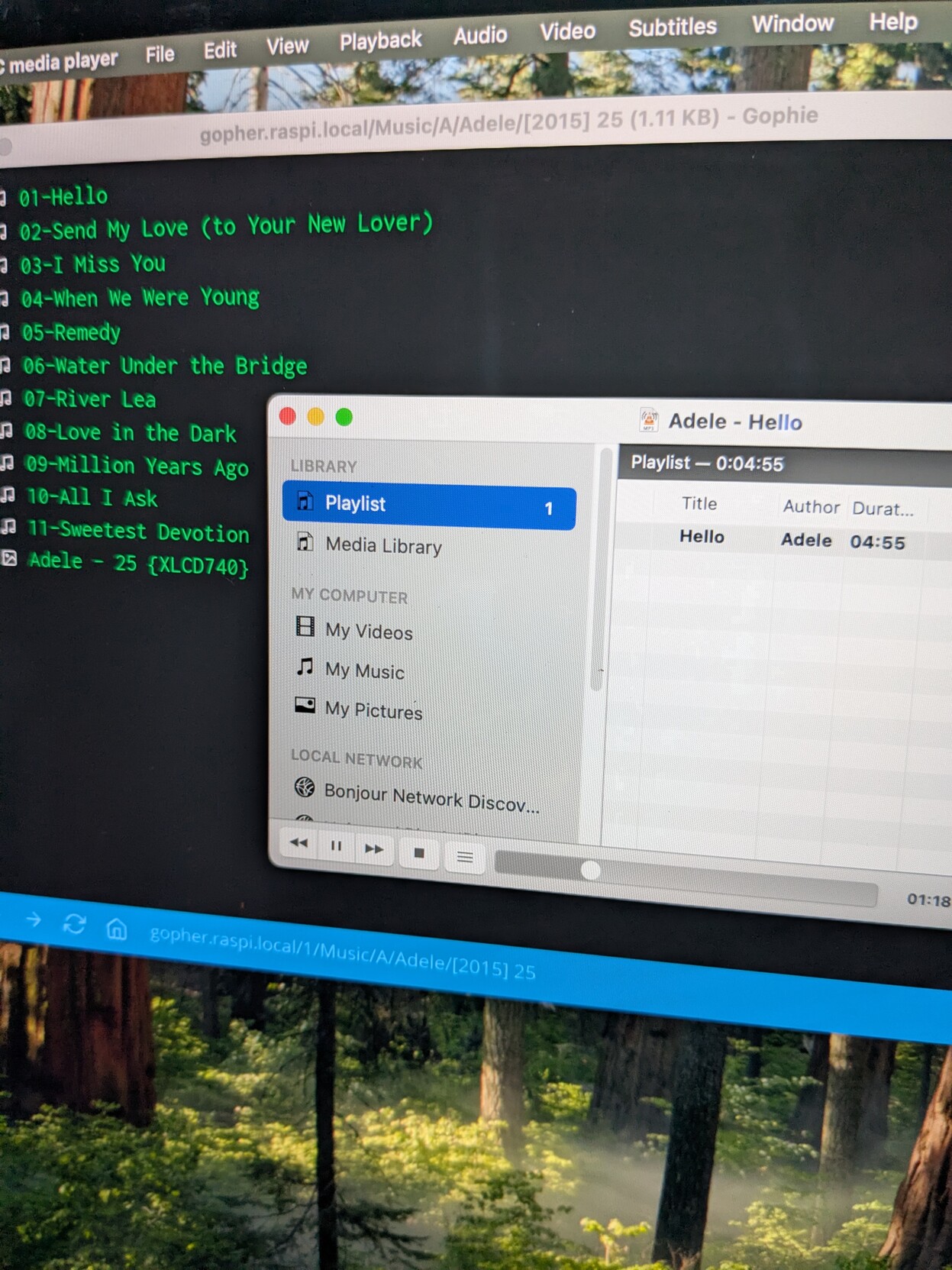Open the View menu
This screenshot has width=952, height=1270.
coord(287,47)
